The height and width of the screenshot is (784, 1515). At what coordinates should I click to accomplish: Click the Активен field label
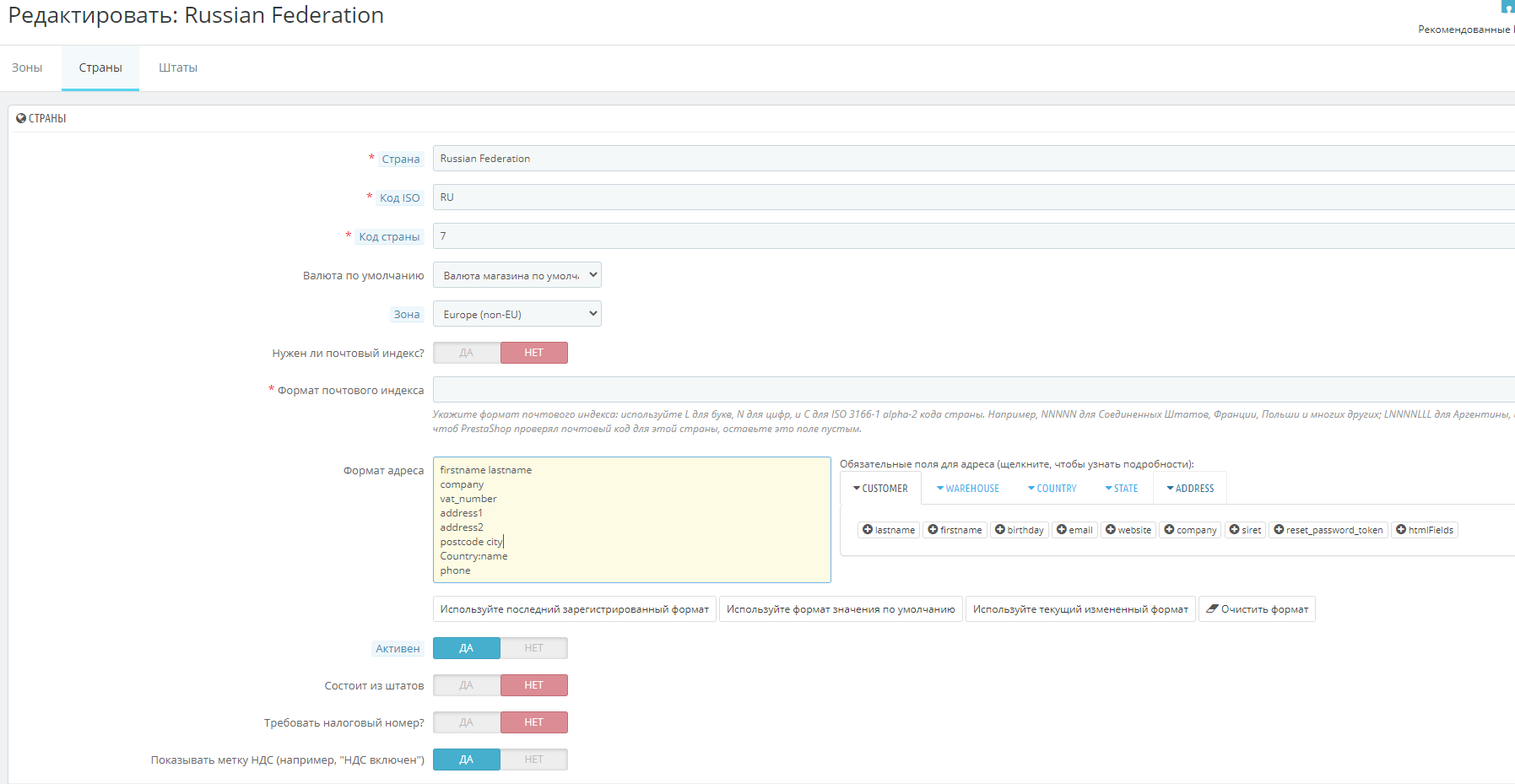pyautogui.click(x=398, y=649)
